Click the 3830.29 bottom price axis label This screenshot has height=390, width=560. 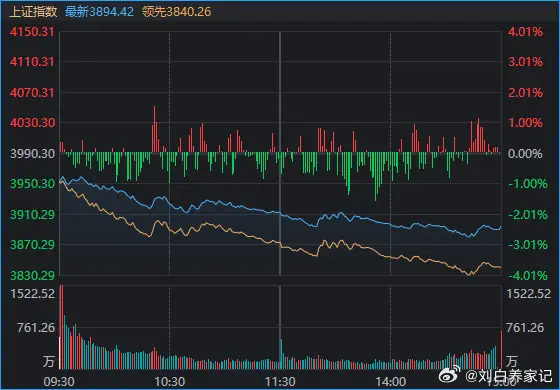[32, 275]
